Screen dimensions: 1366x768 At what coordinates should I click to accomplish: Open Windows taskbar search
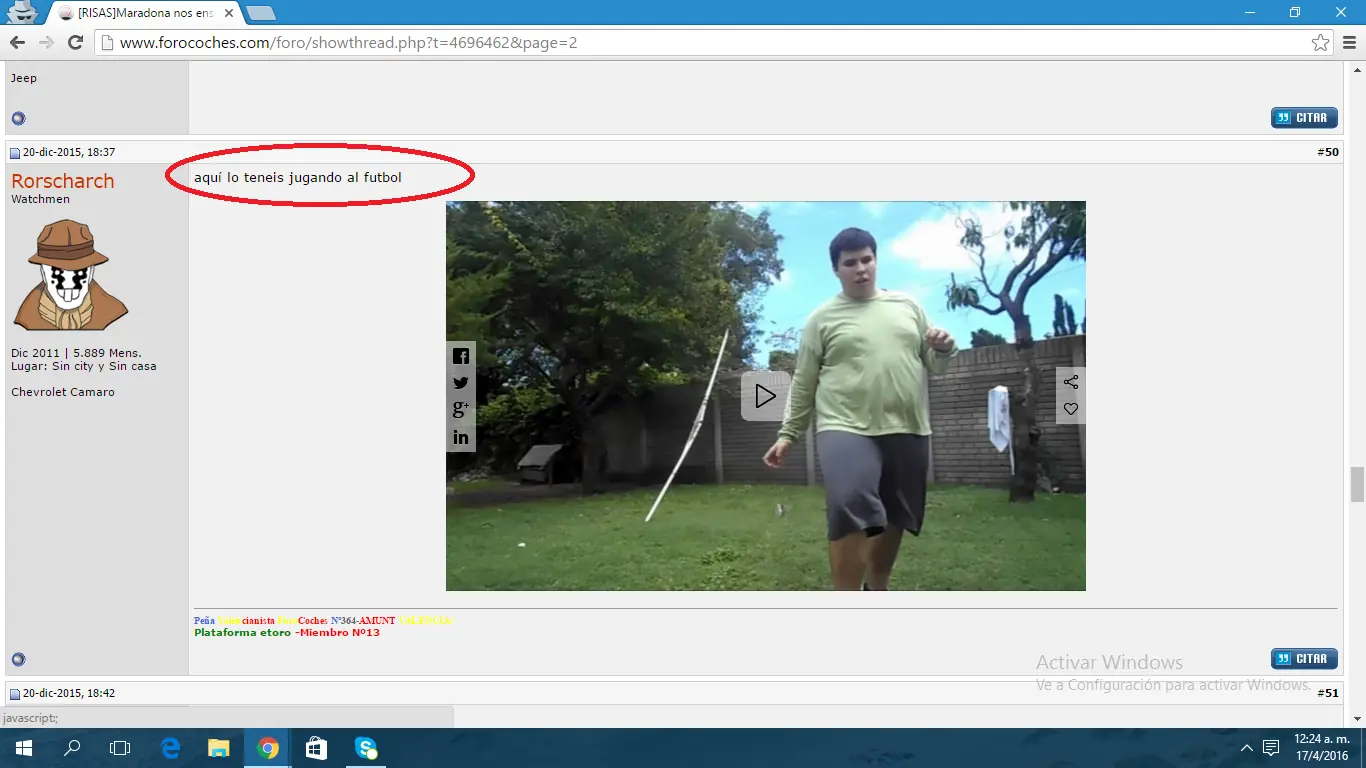pyautogui.click(x=72, y=748)
